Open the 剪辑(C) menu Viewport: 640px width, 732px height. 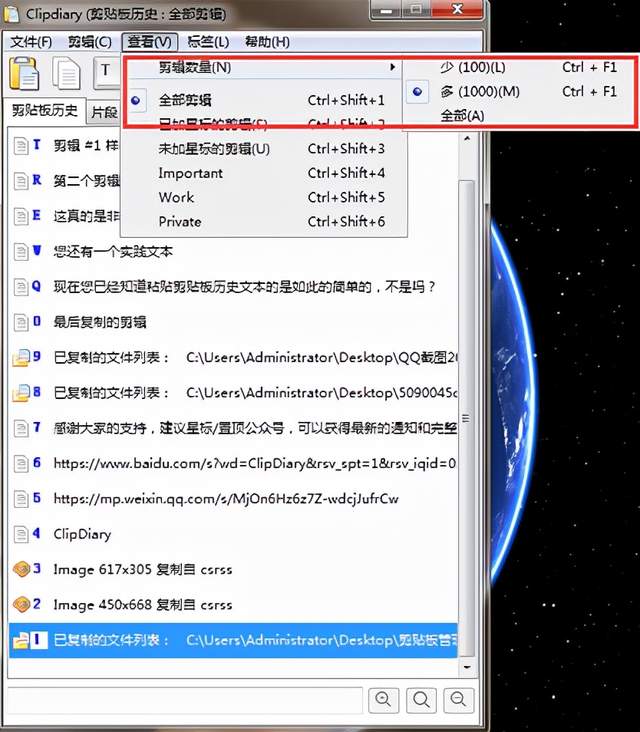[90, 42]
